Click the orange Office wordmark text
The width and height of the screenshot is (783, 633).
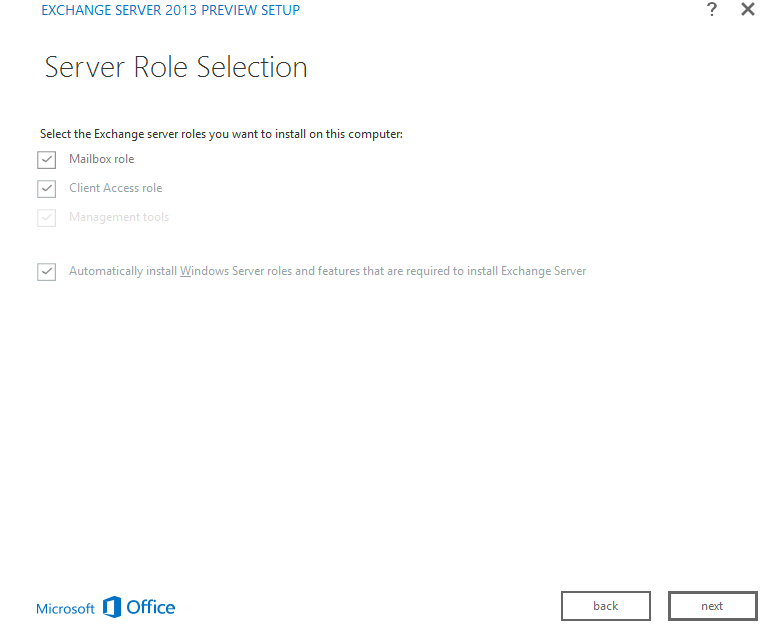click(x=151, y=607)
